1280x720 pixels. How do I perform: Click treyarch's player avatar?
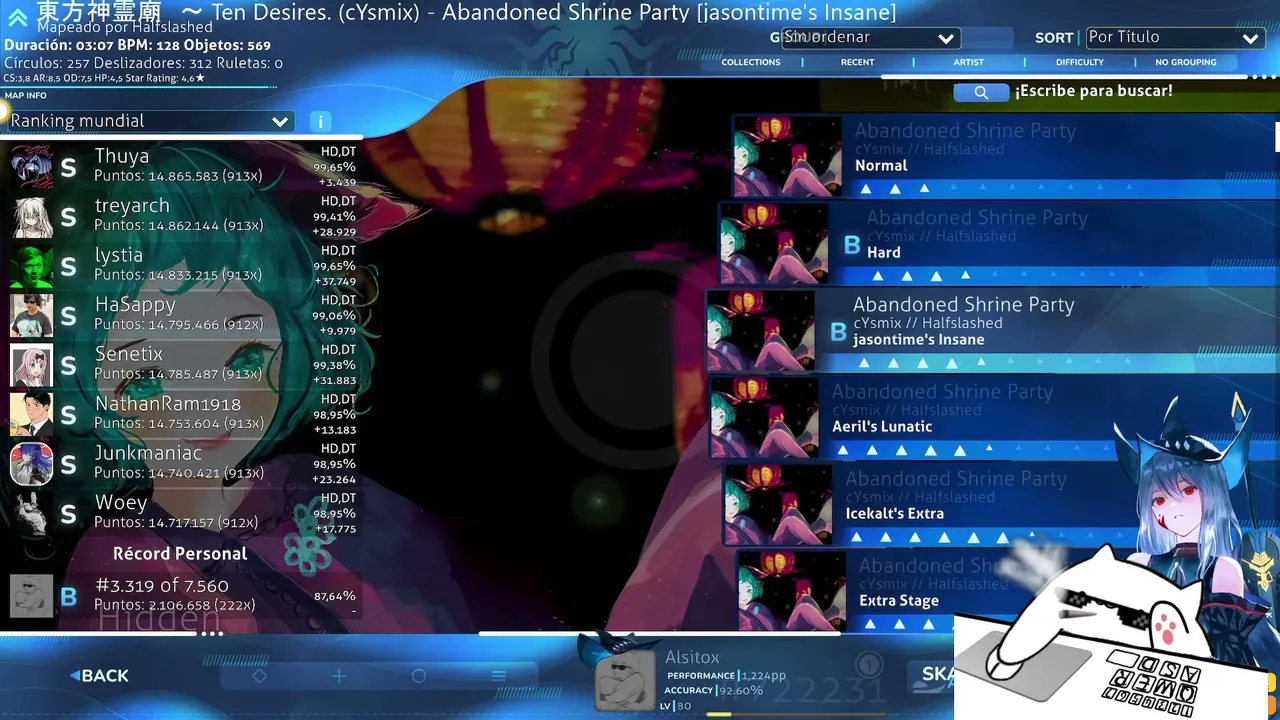(31, 217)
